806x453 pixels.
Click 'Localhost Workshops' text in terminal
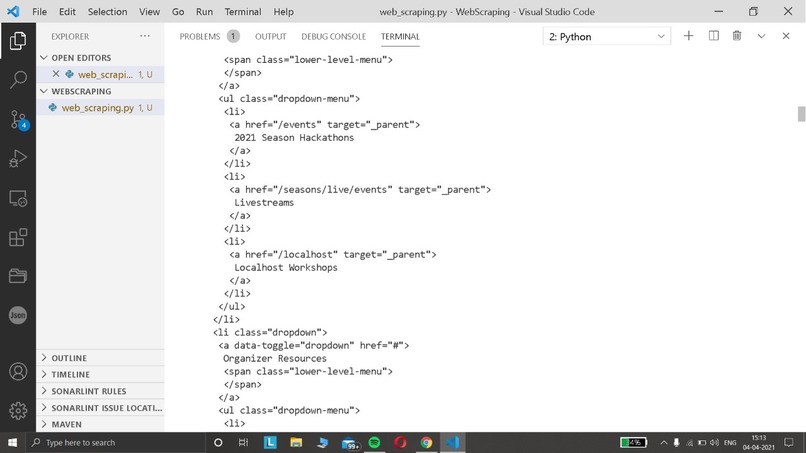tap(286, 267)
